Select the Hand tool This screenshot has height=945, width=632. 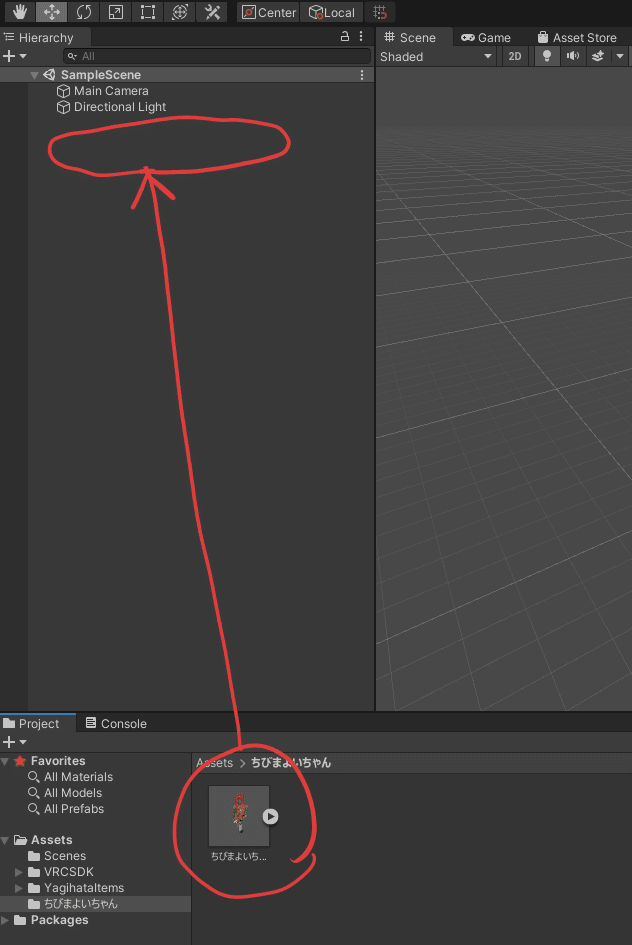(x=19, y=11)
